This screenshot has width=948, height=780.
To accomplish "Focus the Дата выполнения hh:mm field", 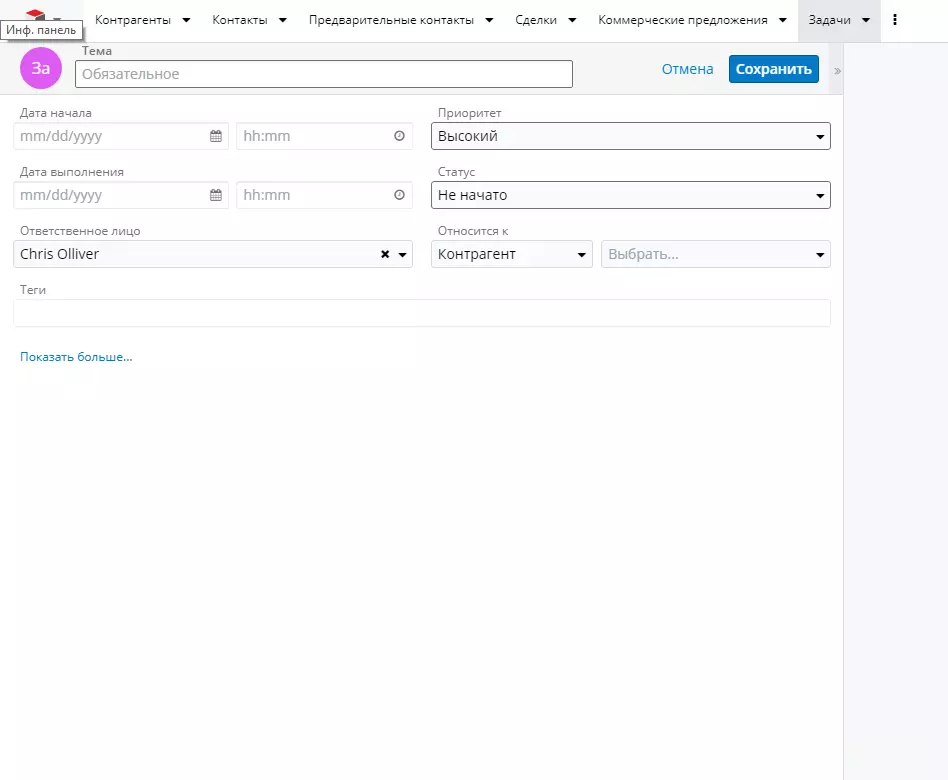I will (325, 195).
